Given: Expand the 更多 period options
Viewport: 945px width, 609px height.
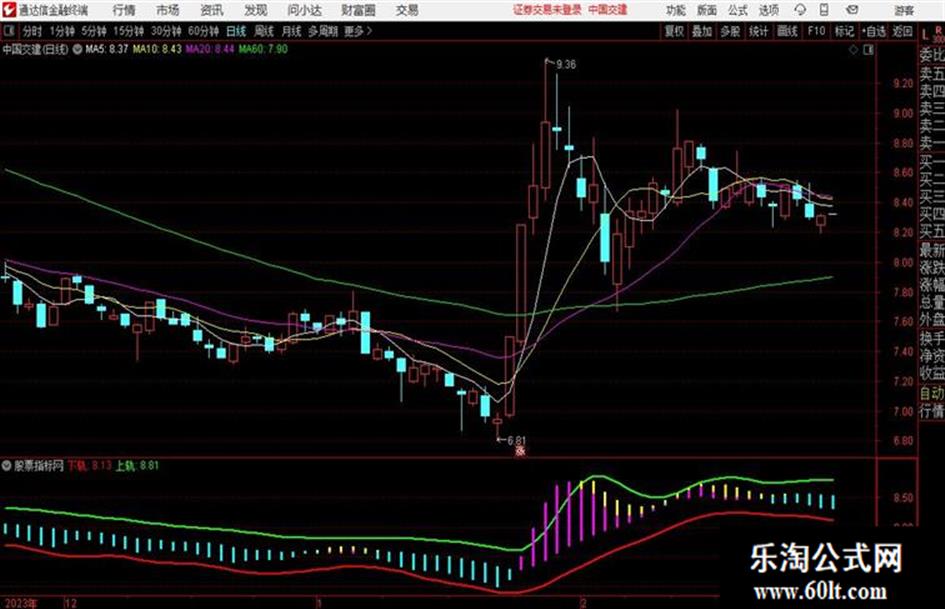Looking at the screenshot, I should (358, 31).
